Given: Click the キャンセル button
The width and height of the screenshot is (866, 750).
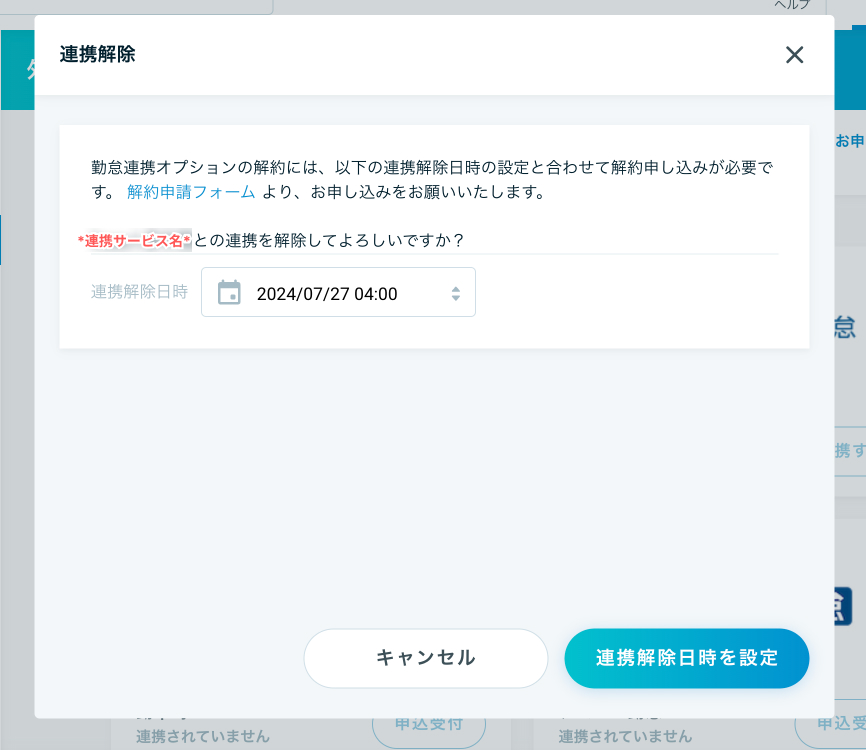Looking at the screenshot, I should click(426, 658).
